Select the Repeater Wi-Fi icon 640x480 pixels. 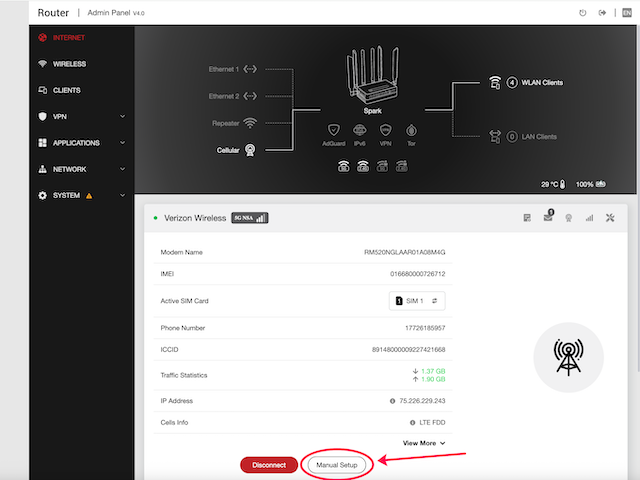coord(250,123)
